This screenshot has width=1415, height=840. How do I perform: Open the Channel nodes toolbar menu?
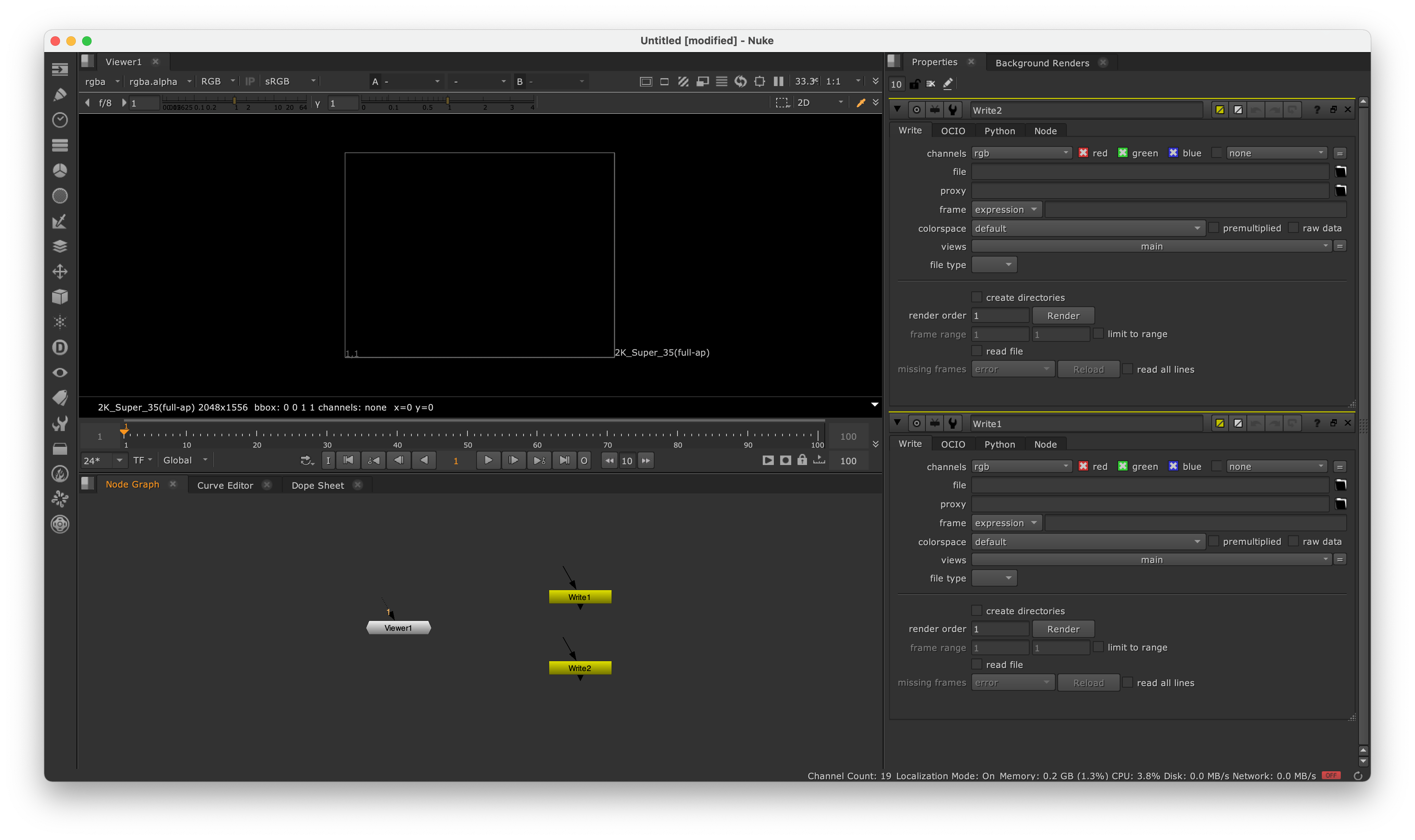point(60,146)
